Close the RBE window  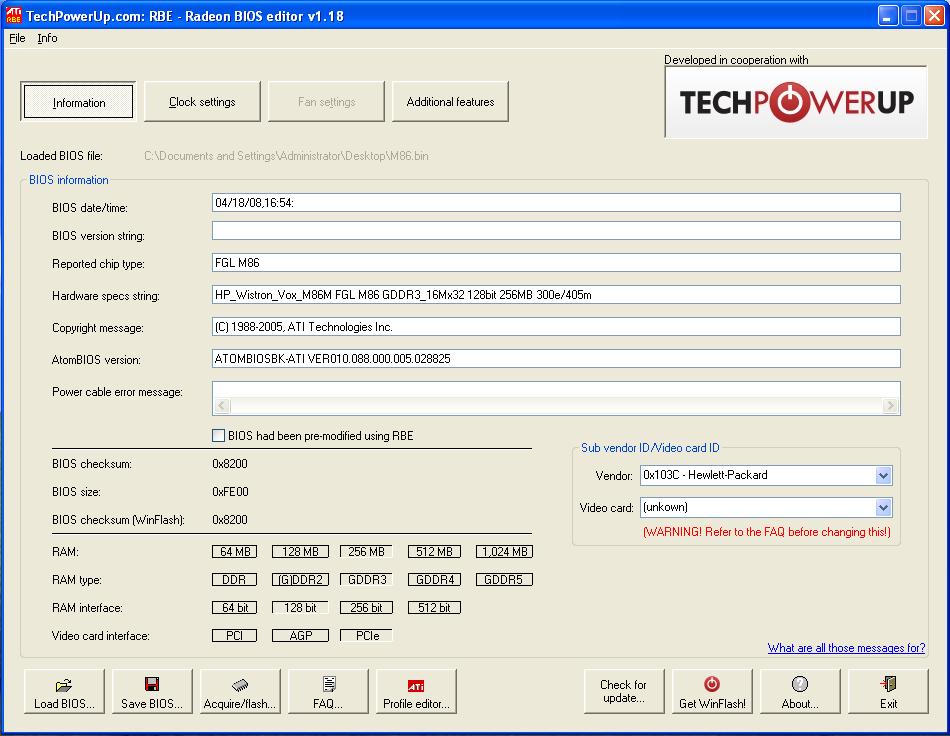click(x=934, y=16)
